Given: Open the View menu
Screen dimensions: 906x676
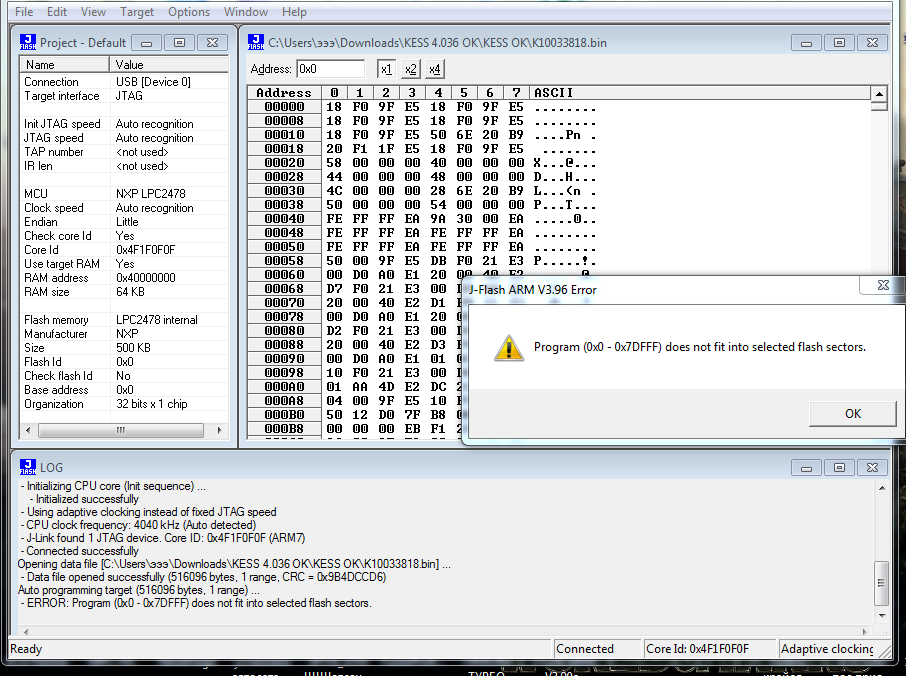Looking at the screenshot, I should point(93,12).
